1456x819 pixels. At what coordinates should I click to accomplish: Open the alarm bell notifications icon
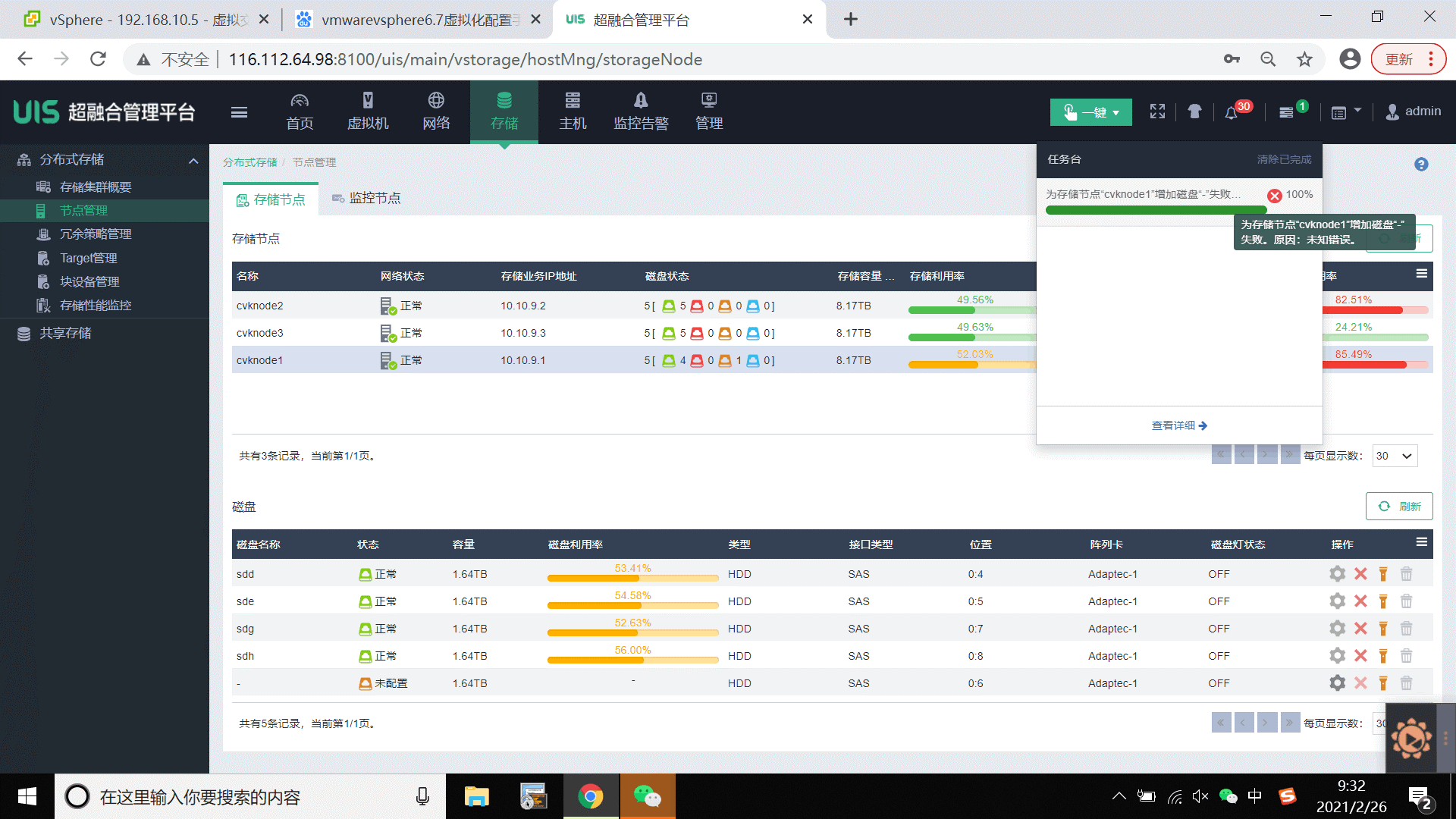pyautogui.click(x=1231, y=113)
